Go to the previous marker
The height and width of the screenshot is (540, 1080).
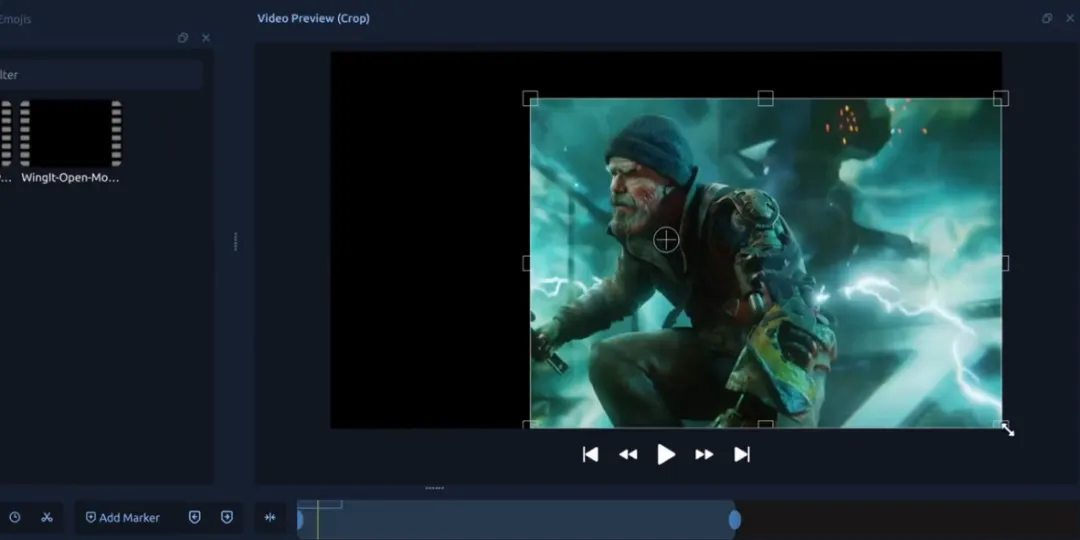pos(195,517)
